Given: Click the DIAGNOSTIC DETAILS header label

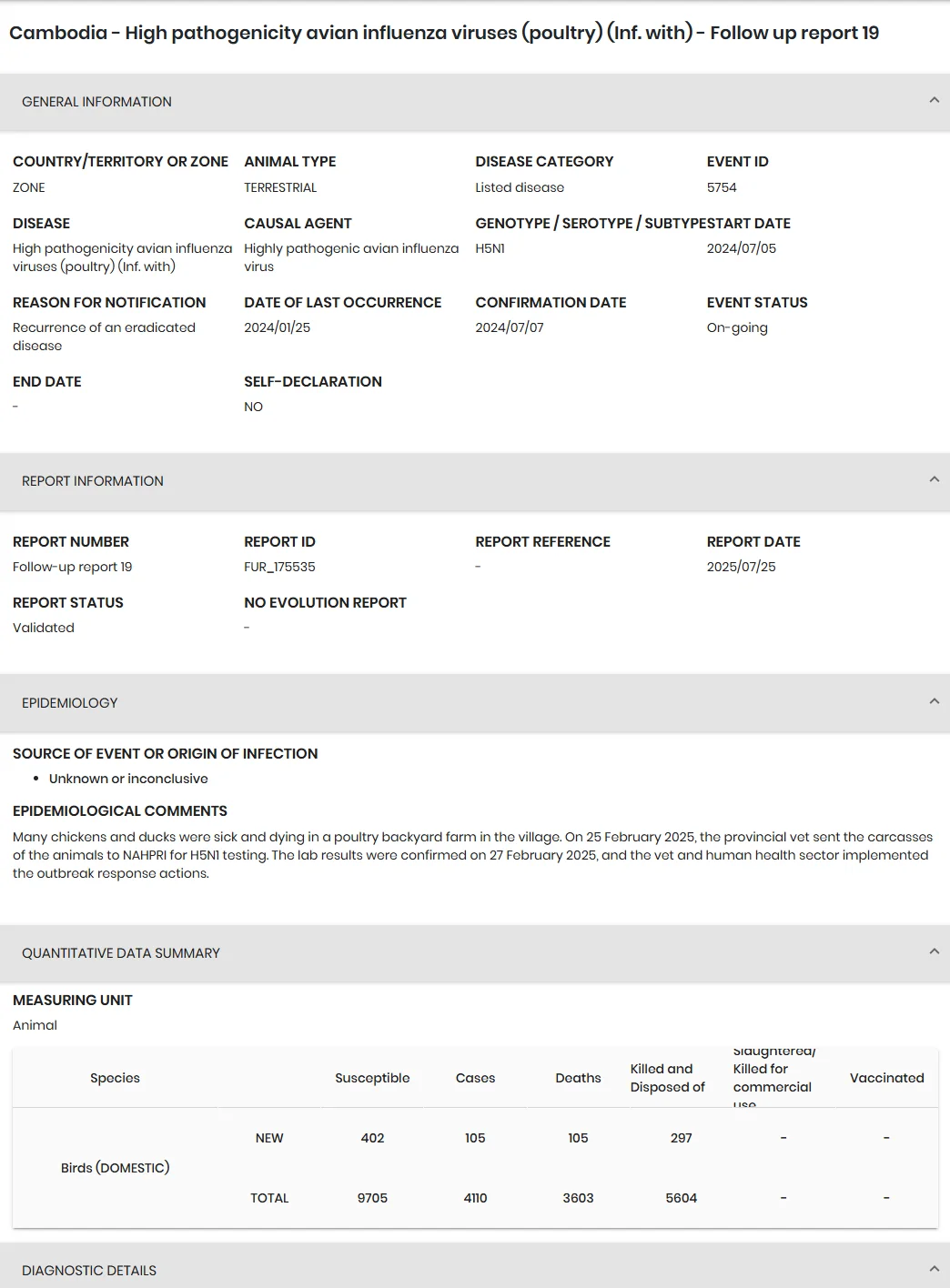Looking at the screenshot, I should (x=89, y=1271).
